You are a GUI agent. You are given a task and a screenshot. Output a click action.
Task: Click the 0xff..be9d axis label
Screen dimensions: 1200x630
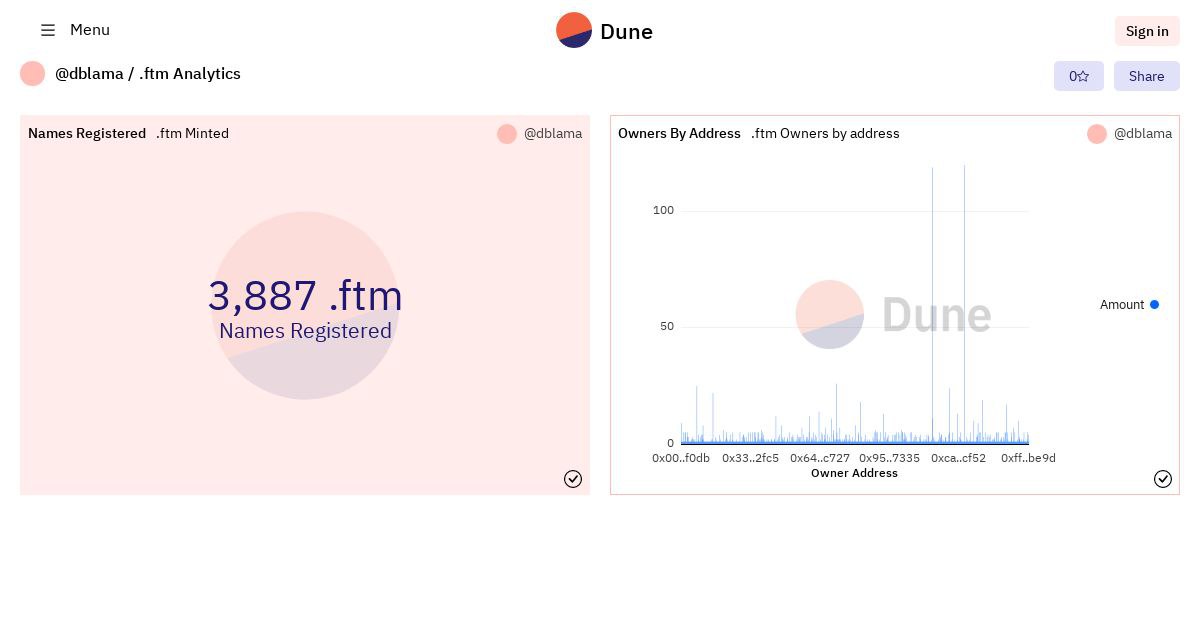click(x=1028, y=458)
